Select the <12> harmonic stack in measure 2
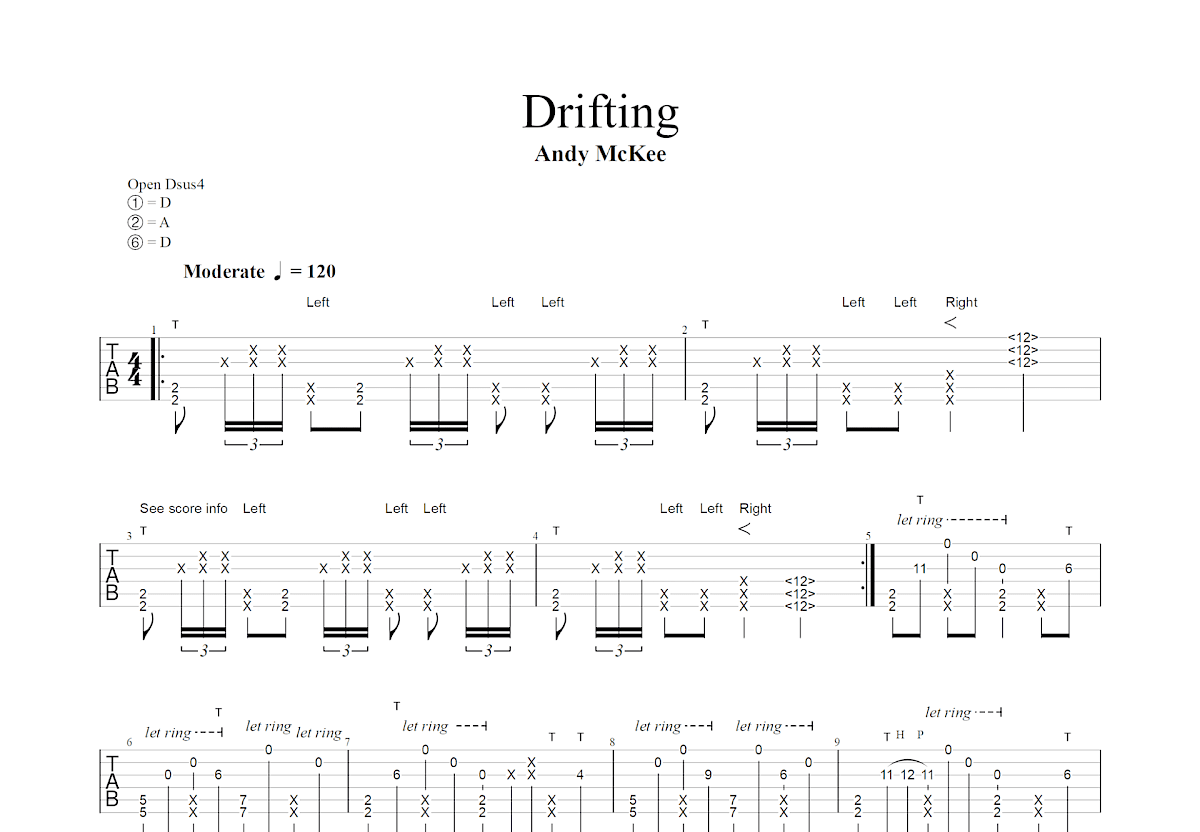1200x832 pixels. (x=1023, y=350)
